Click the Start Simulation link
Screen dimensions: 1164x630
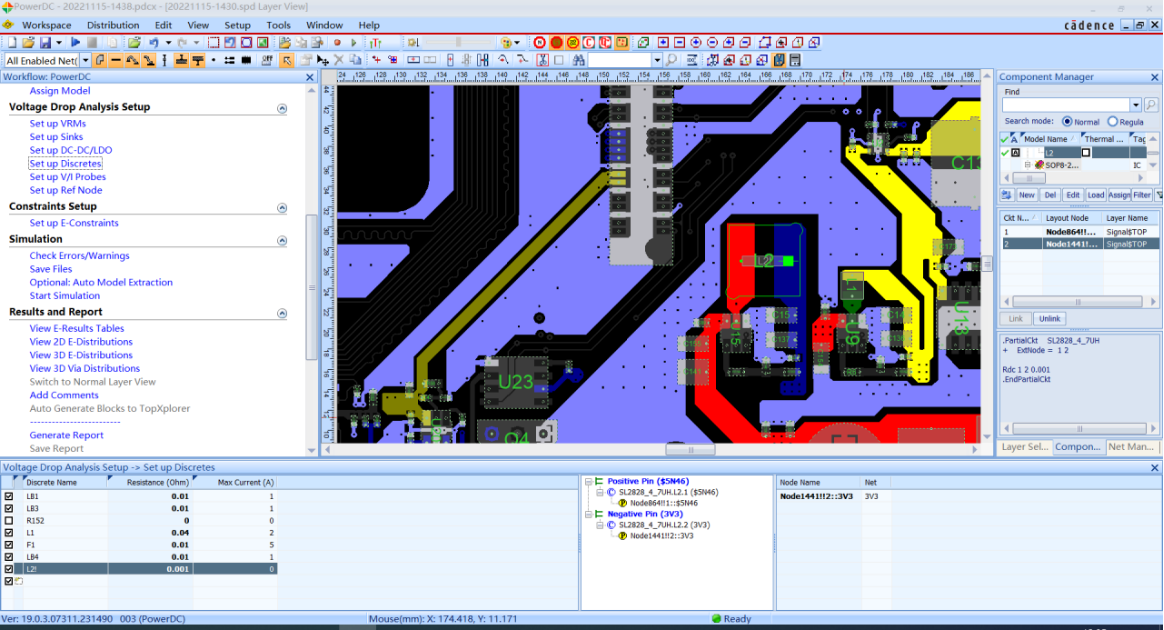click(x=65, y=295)
